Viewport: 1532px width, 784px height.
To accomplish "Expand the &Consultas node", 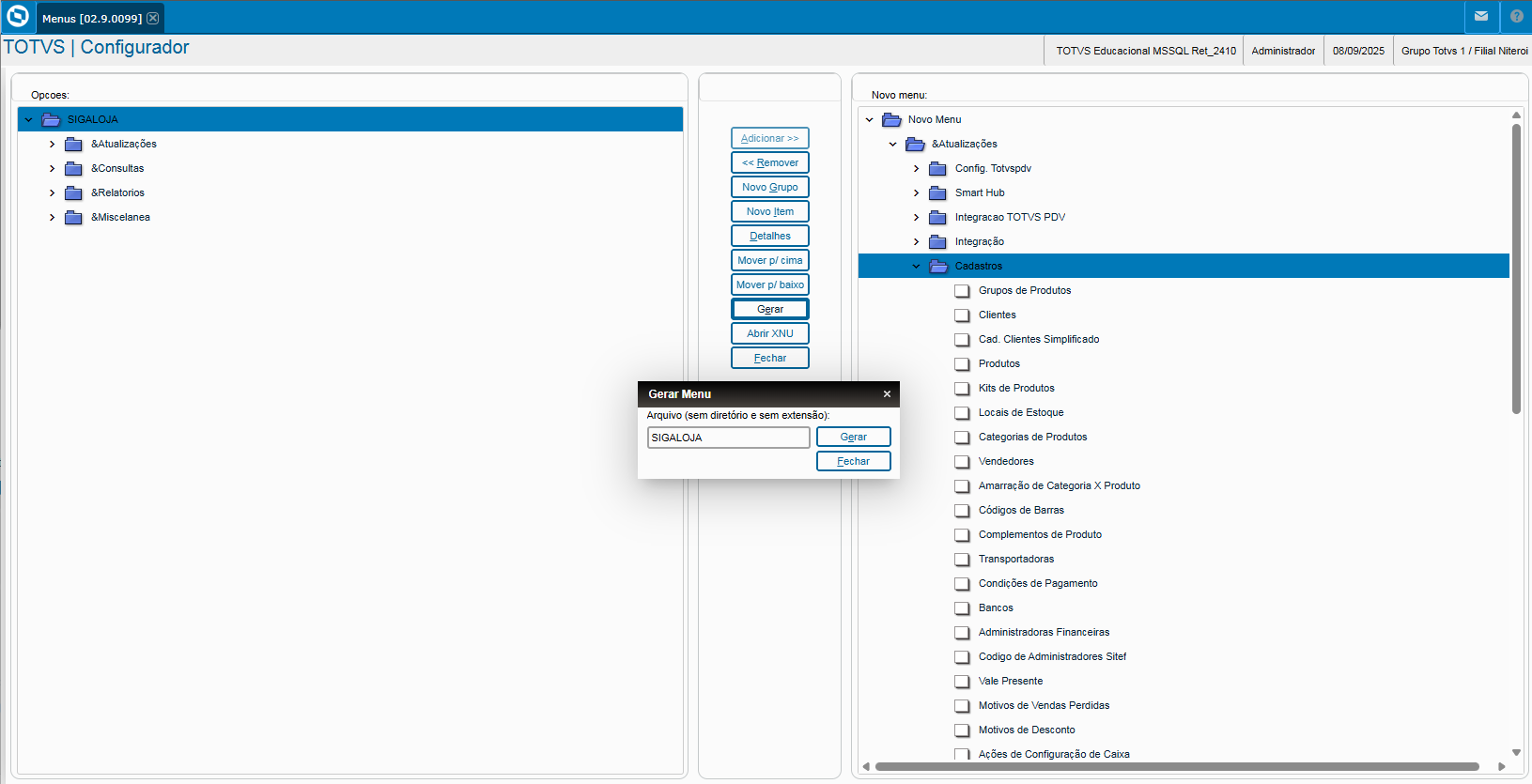I will click(52, 168).
